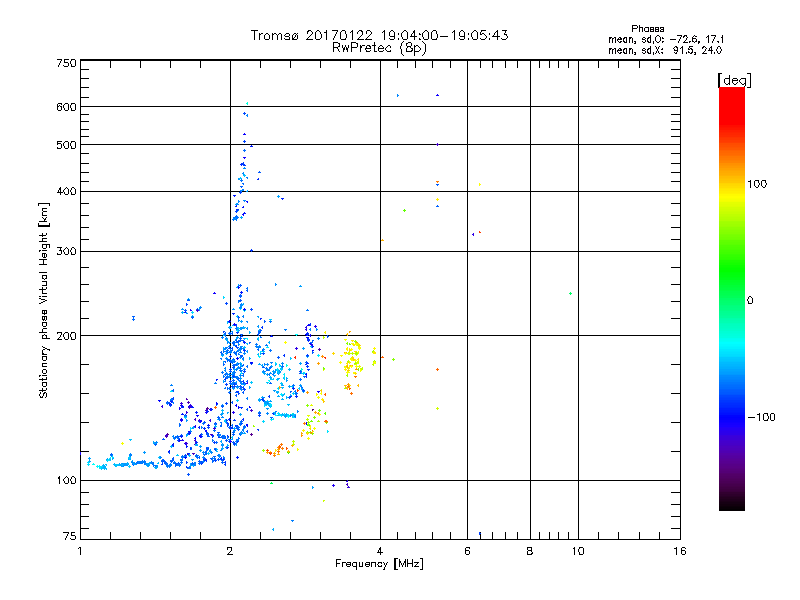This screenshot has width=800, height=600.
Task: Click the y-axis tick label '400'
Action: [66, 192]
